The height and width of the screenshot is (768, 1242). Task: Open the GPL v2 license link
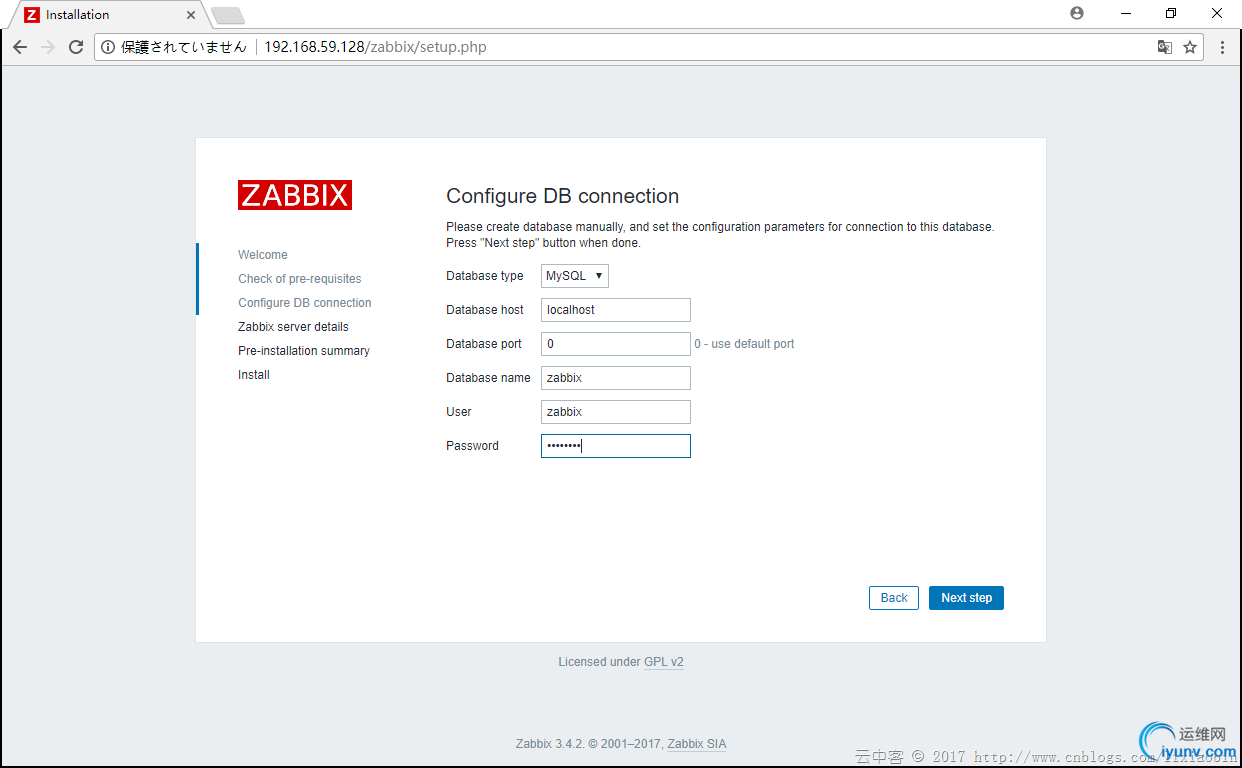(664, 662)
